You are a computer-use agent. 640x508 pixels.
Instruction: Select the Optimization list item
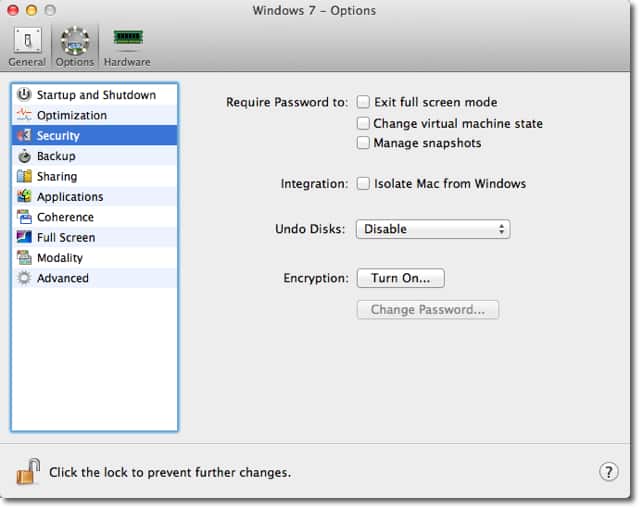click(95, 115)
